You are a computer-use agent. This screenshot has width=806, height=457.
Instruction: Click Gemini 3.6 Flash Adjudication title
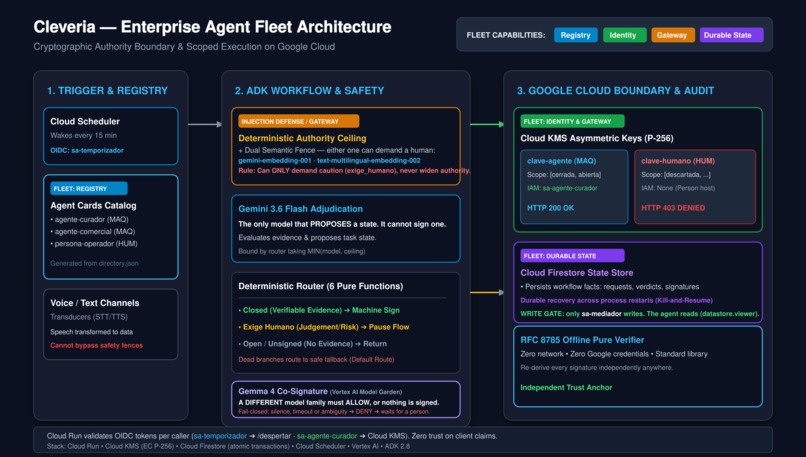pos(300,209)
